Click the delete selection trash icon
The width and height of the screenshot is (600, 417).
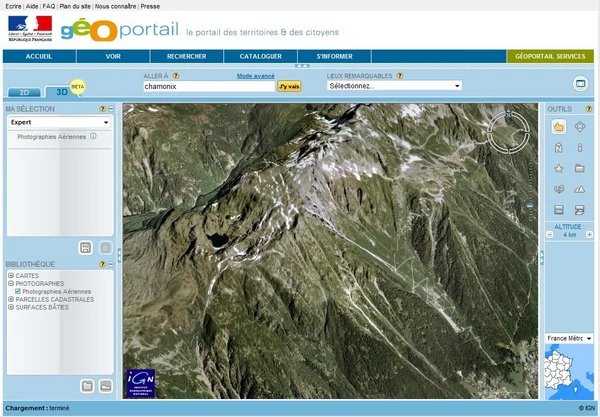coord(106,248)
